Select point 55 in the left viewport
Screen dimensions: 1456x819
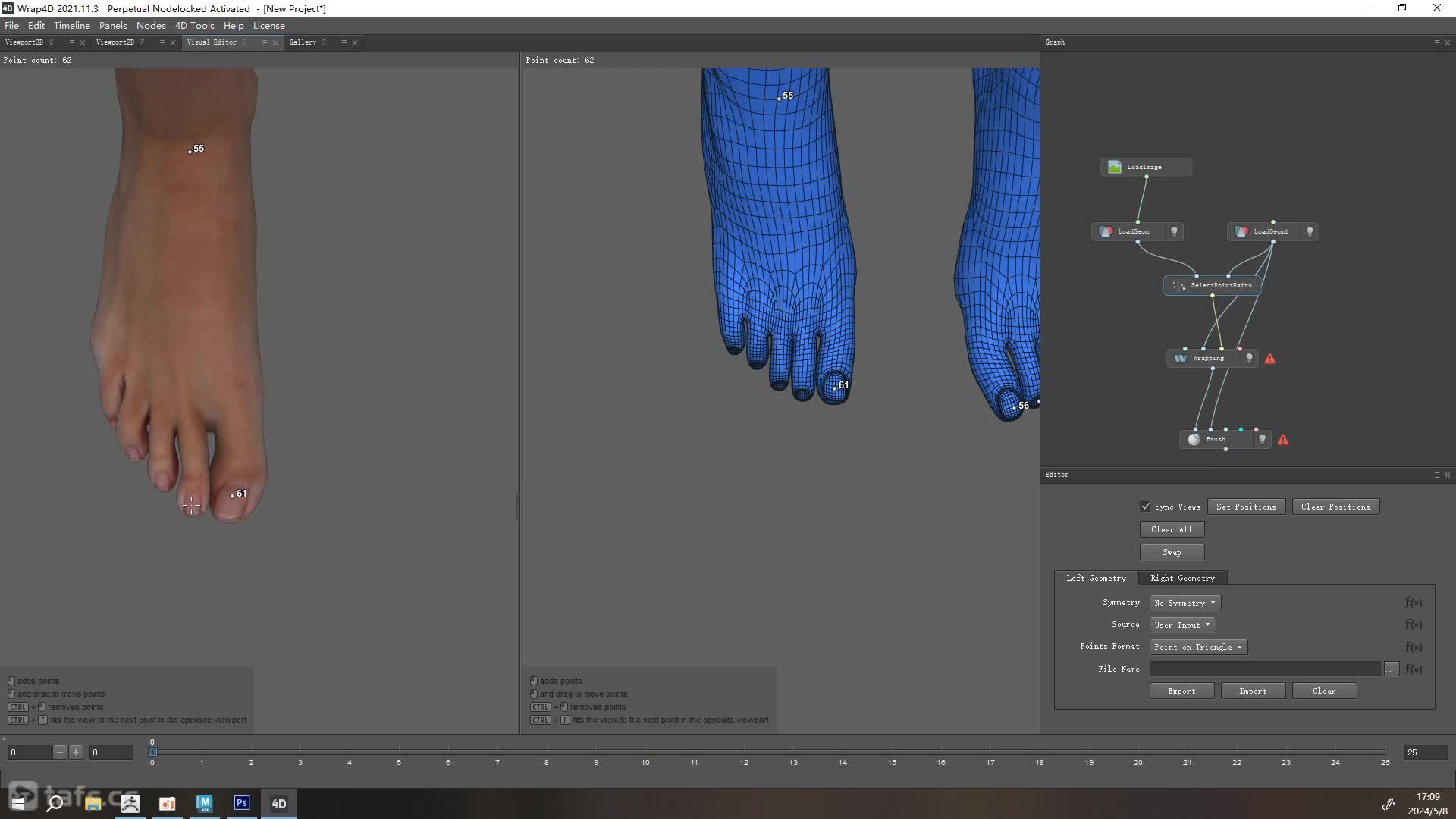(x=190, y=152)
